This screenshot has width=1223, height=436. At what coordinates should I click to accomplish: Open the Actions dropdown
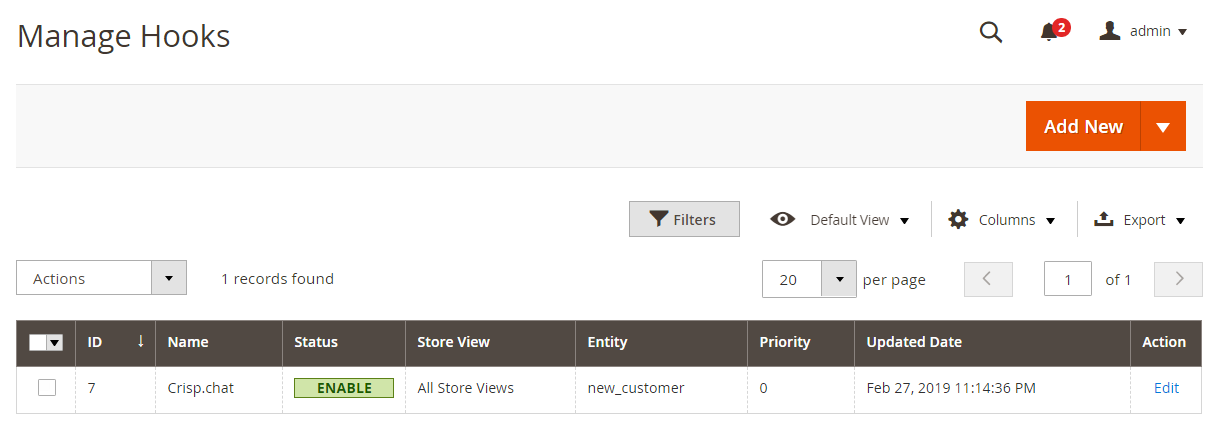coord(101,278)
